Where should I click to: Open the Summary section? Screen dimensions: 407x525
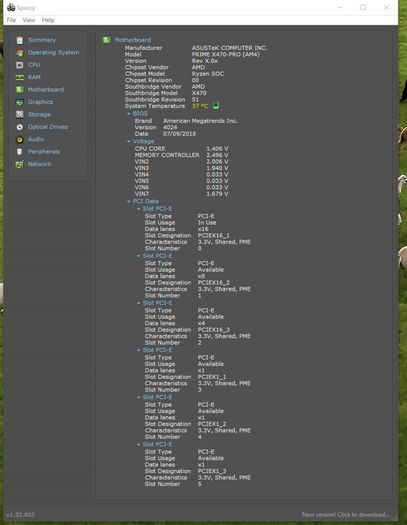tap(42, 40)
